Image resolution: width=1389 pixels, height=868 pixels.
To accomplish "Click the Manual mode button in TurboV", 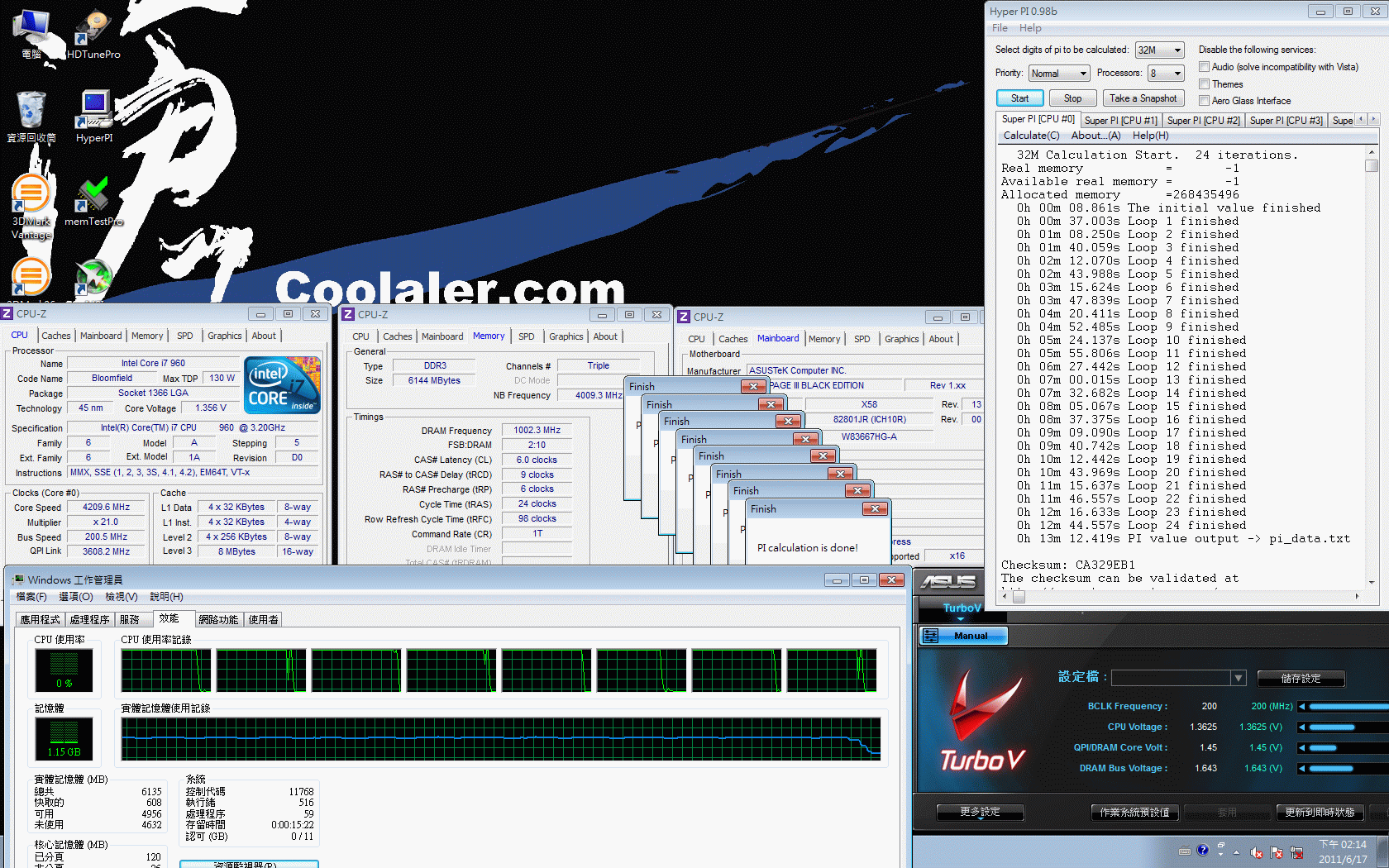I will (963, 636).
